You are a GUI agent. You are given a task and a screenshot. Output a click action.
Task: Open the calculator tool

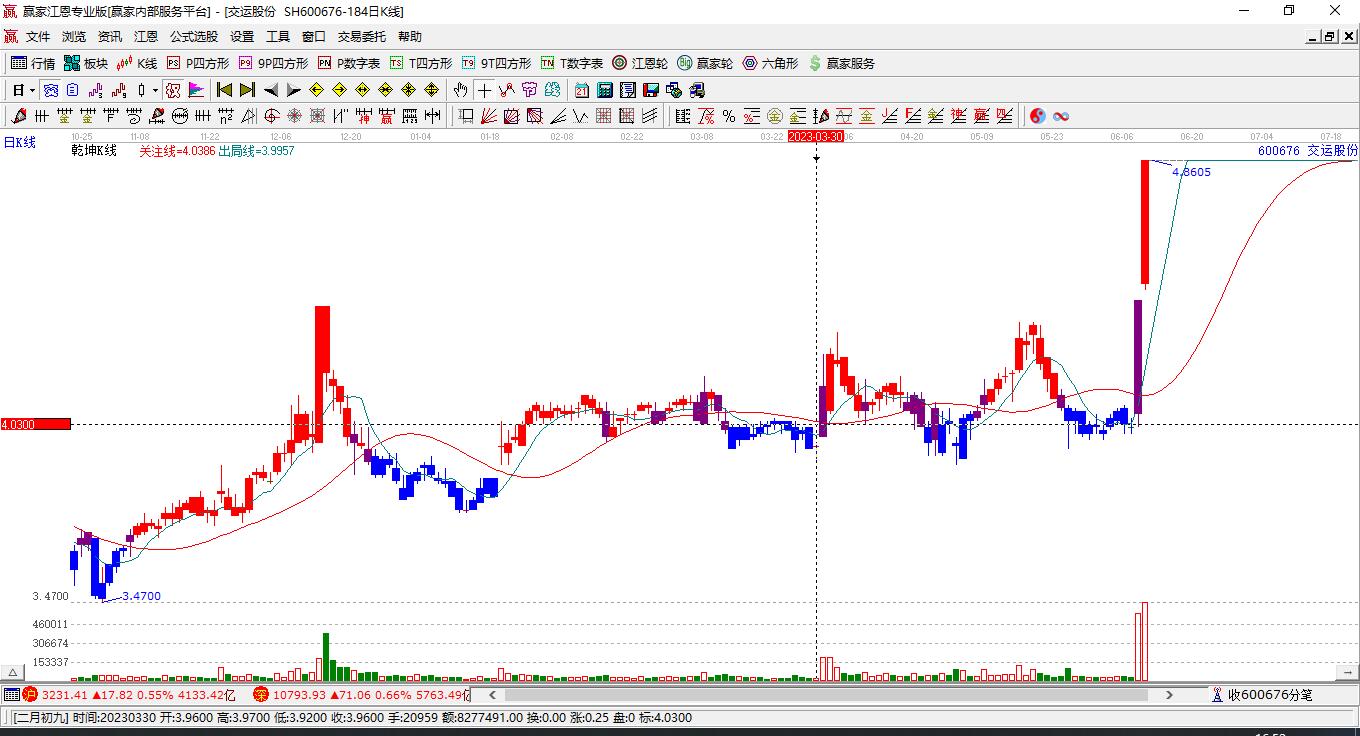605,90
